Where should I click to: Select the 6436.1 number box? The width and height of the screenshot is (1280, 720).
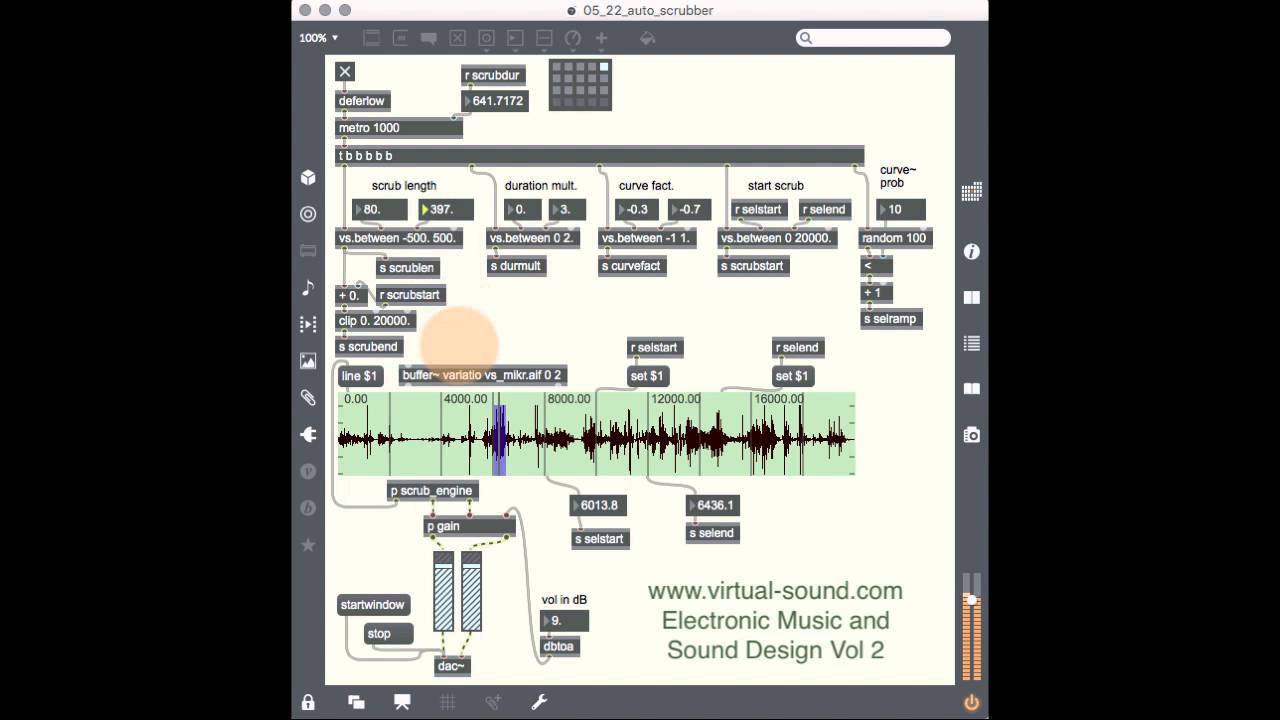tap(714, 505)
